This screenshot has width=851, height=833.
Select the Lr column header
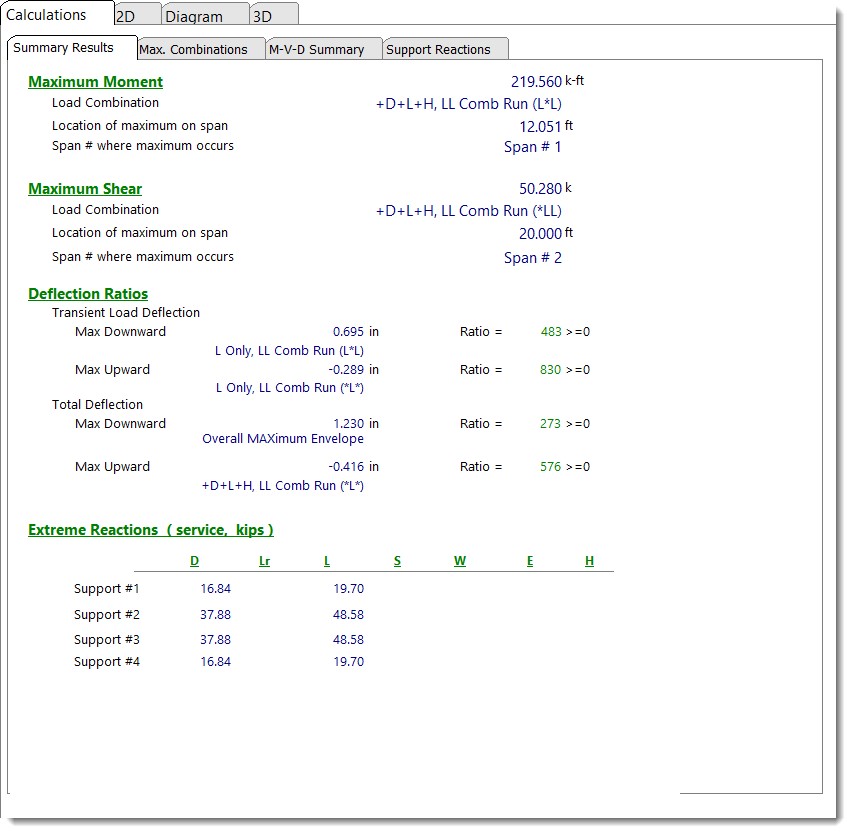tap(264, 561)
